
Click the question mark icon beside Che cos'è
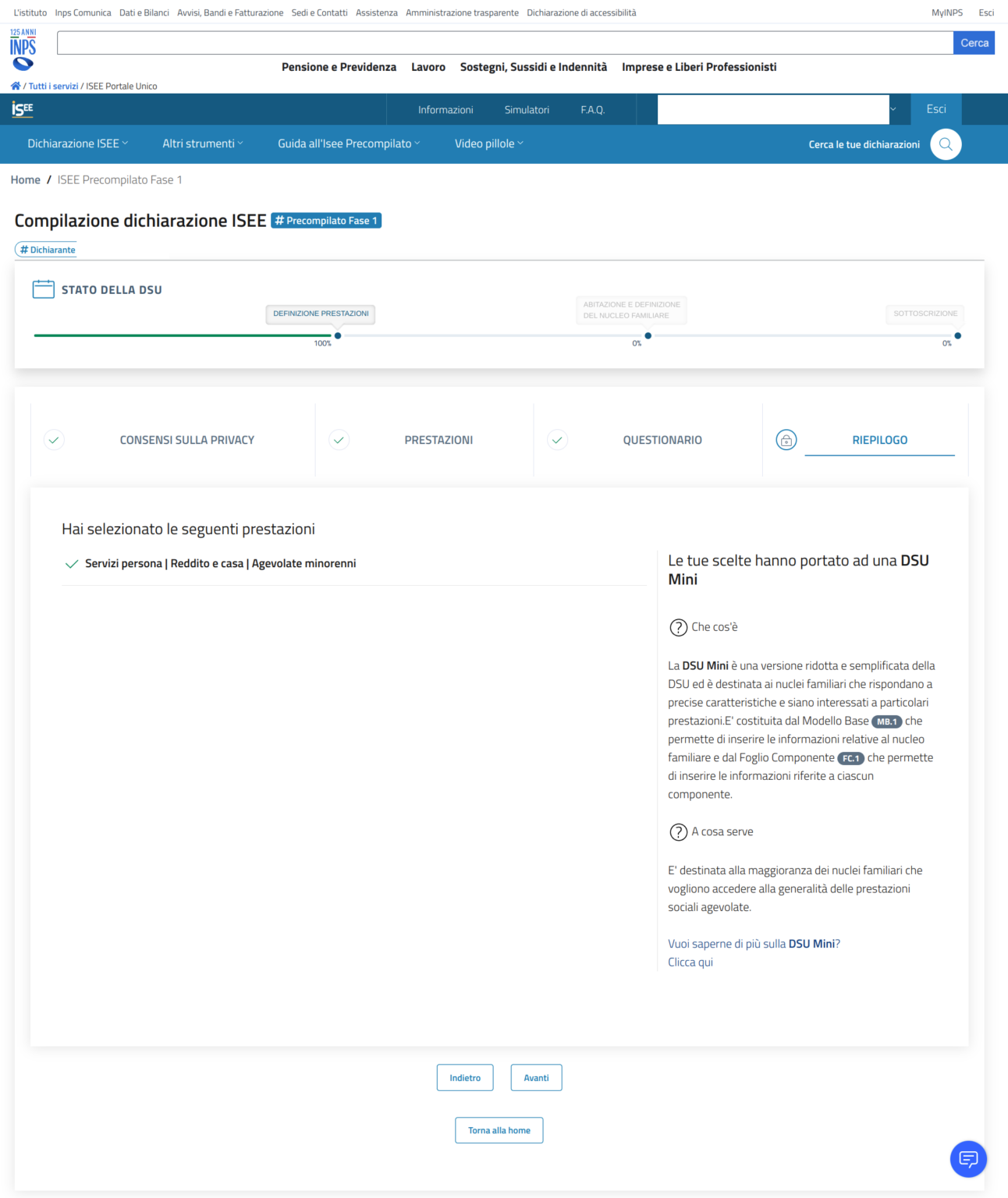click(x=679, y=627)
